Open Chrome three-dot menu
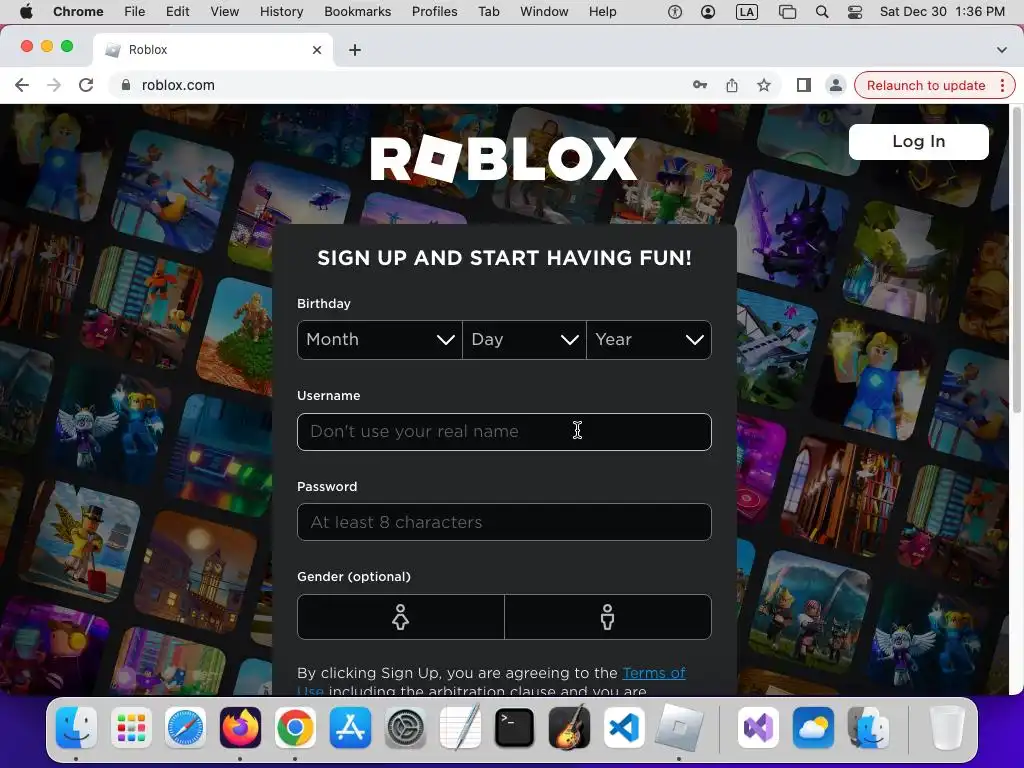Viewport: 1024px width, 768px height. click(x=1002, y=86)
